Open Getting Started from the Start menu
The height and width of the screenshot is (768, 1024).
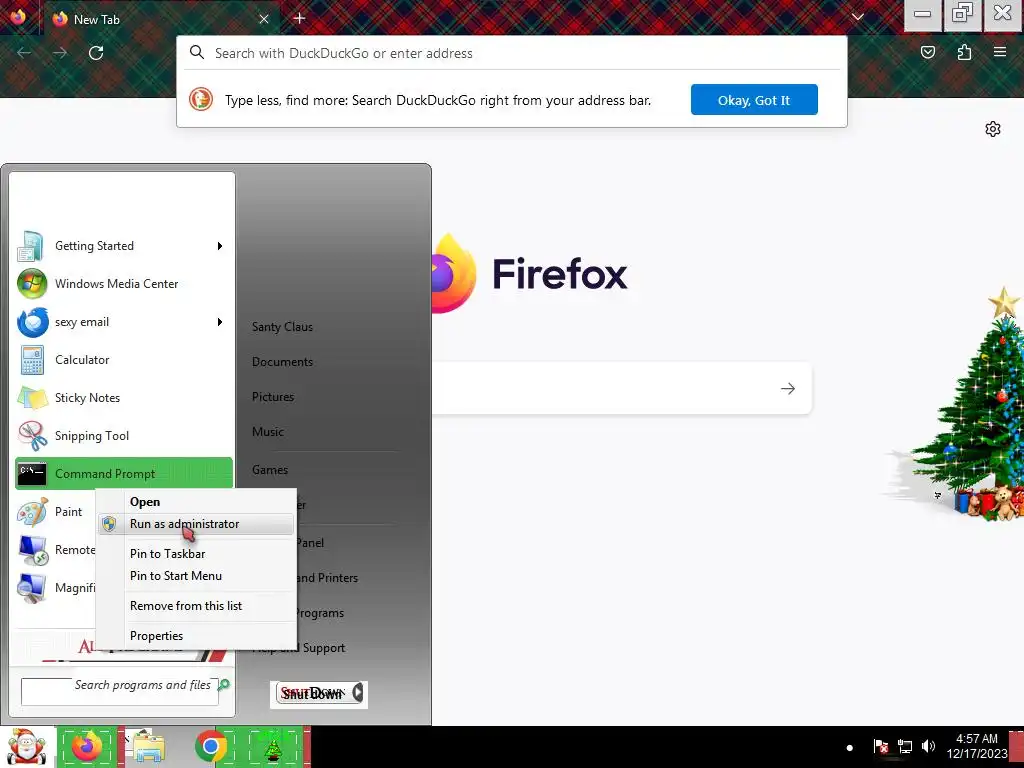click(123, 246)
